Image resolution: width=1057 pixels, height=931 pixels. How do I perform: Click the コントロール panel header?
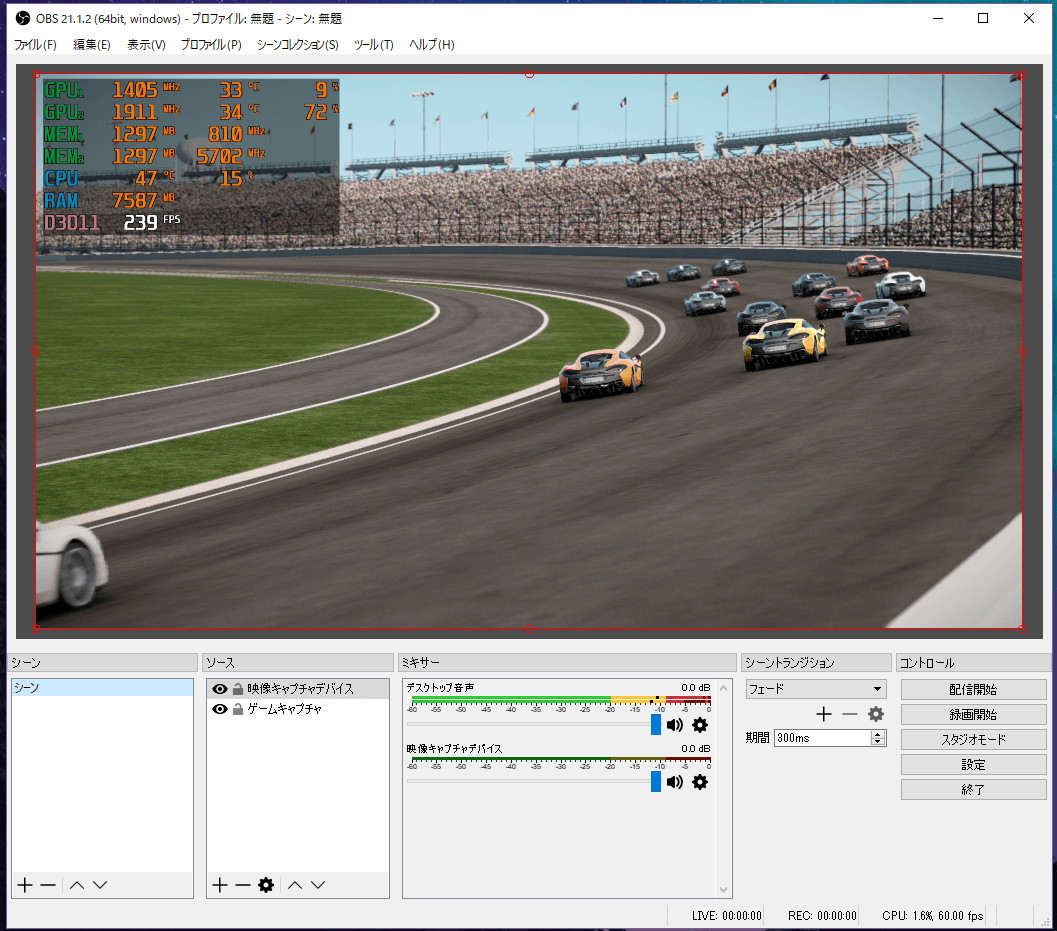tap(973, 663)
